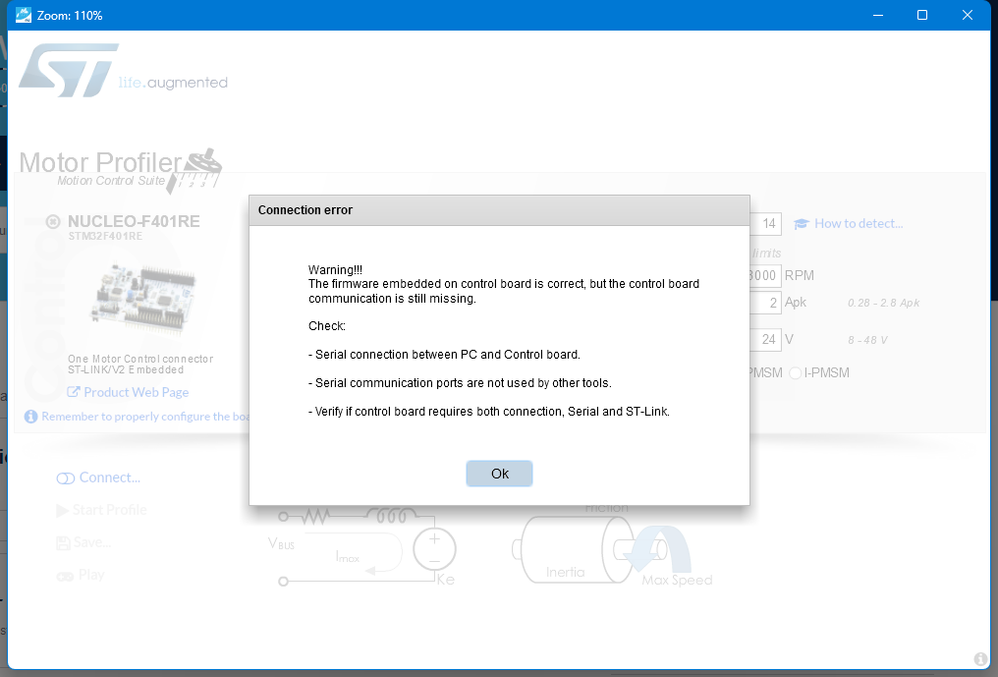Click the Connect toggle icon

(x=66, y=478)
